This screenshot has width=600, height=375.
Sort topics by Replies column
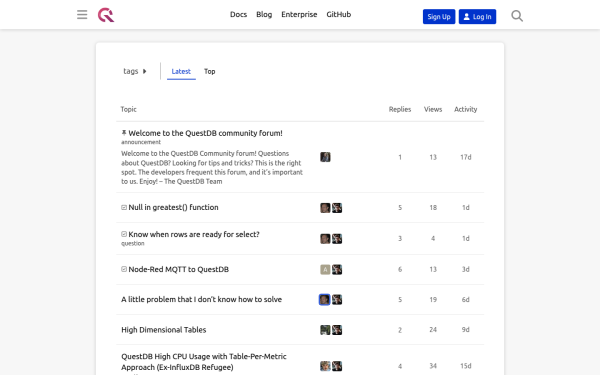click(400, 109)
